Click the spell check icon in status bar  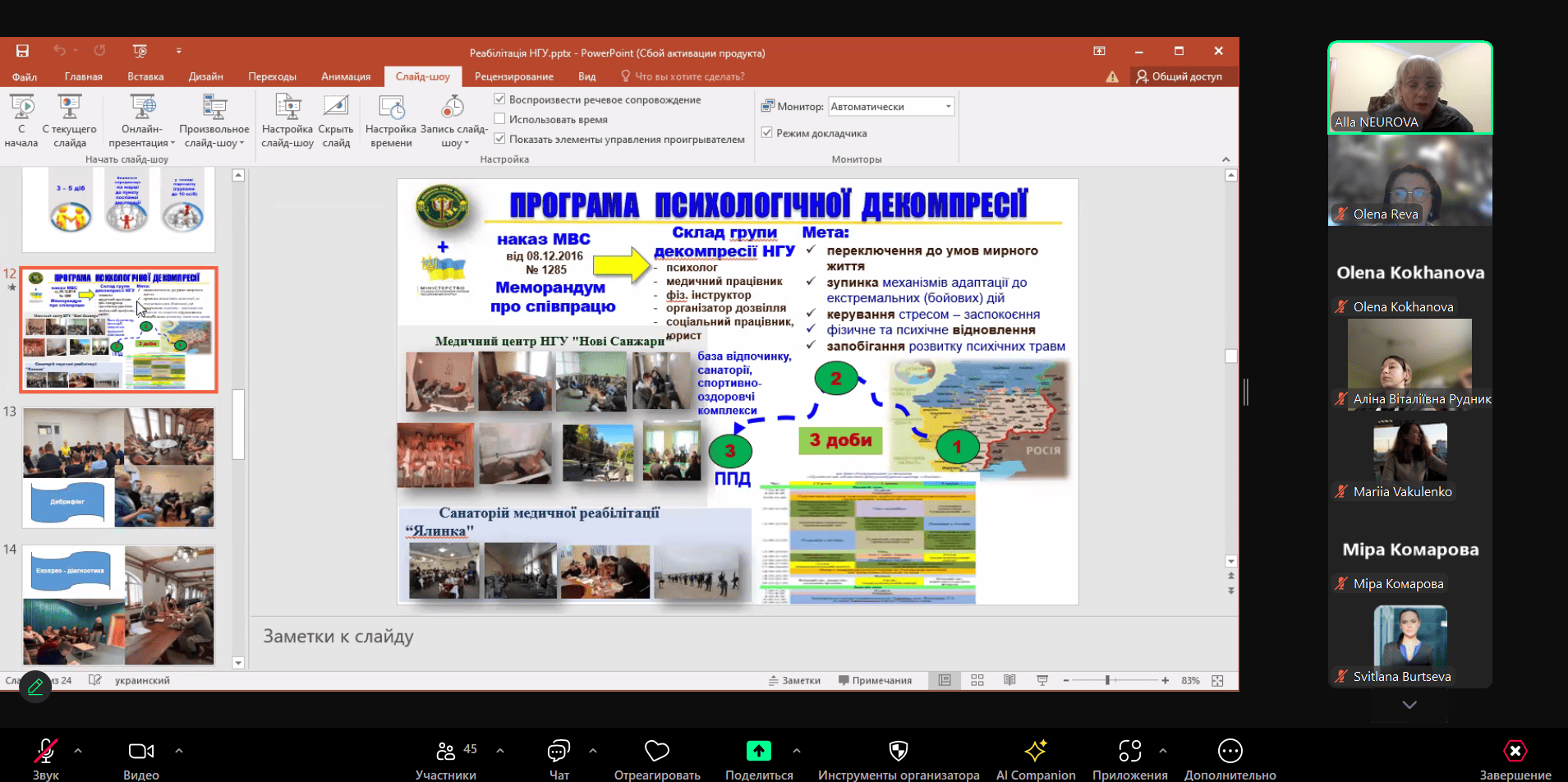click(95, 680)
